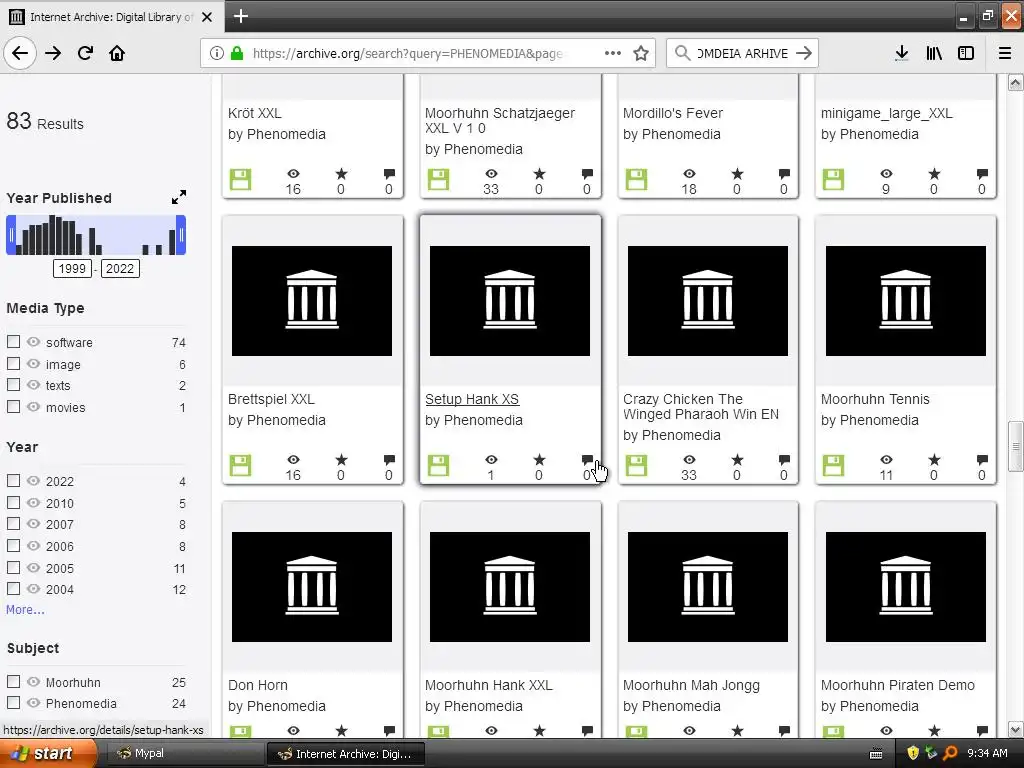Viewport: 1024px width, 768px height.
Task: Click reviews bubble on minigame_large_XXL card
Action: 982,174
